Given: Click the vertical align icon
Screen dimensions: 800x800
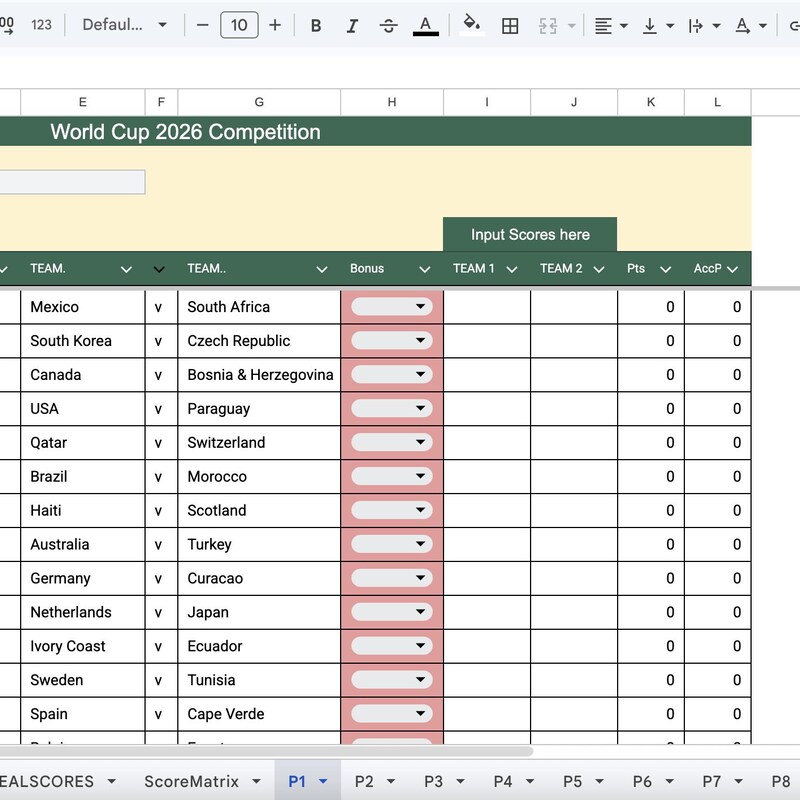Looking at the screenshot, I should 649,25.
